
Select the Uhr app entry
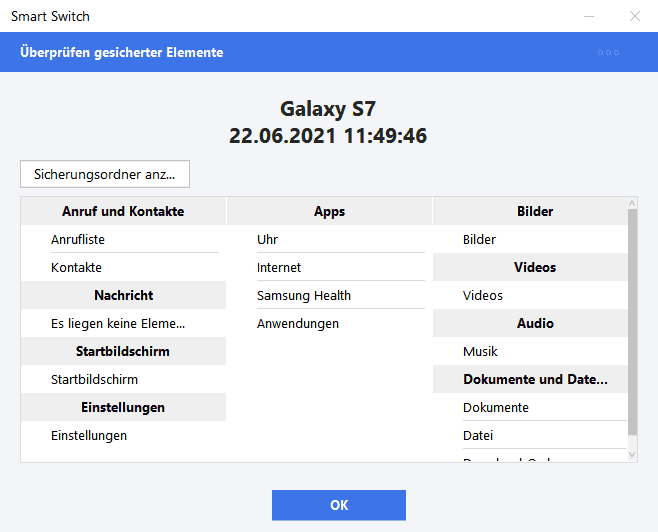pos(329,240)
